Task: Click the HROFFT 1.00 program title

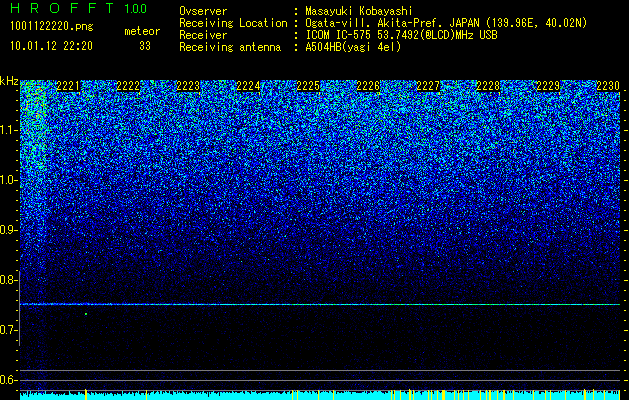Action: [79, 8]
